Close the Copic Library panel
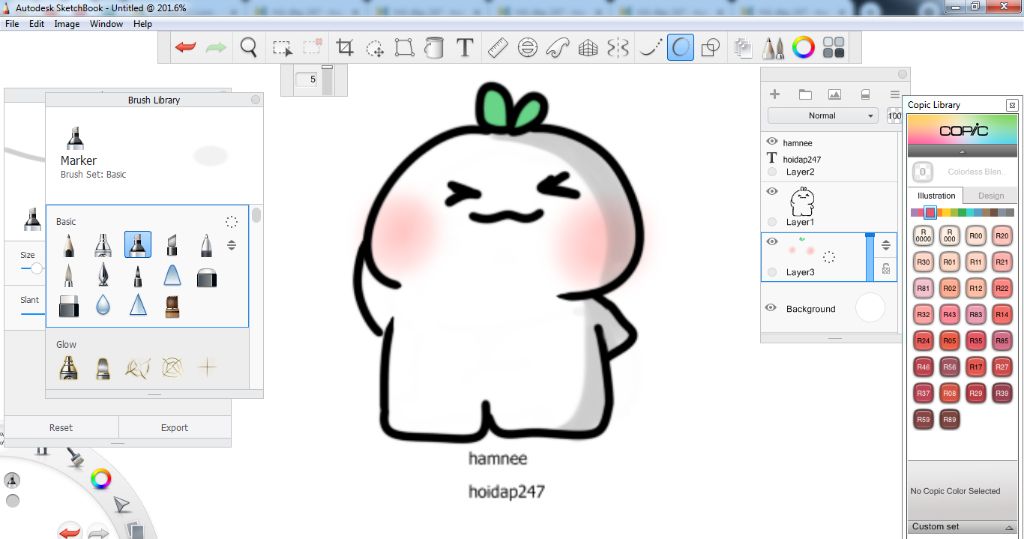This screenshot has height=539, width=1024. click(1012, 105)
